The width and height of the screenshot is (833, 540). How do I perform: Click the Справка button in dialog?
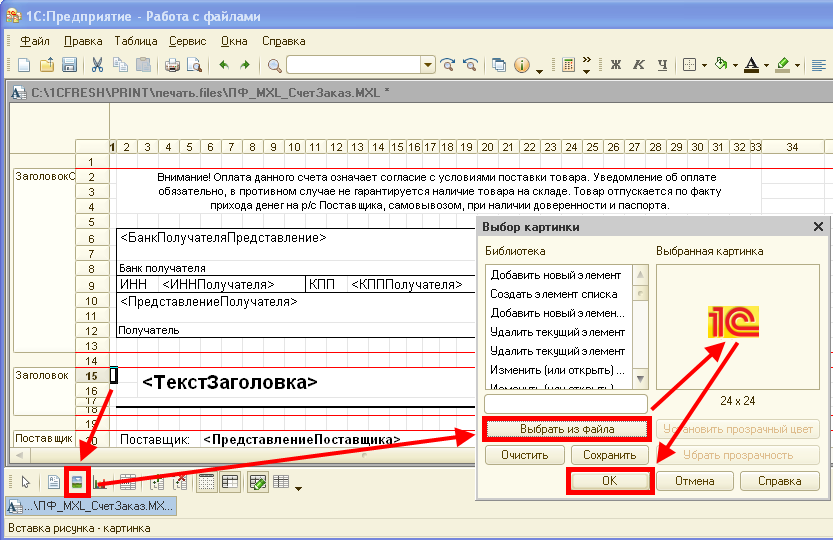[779, 481]
